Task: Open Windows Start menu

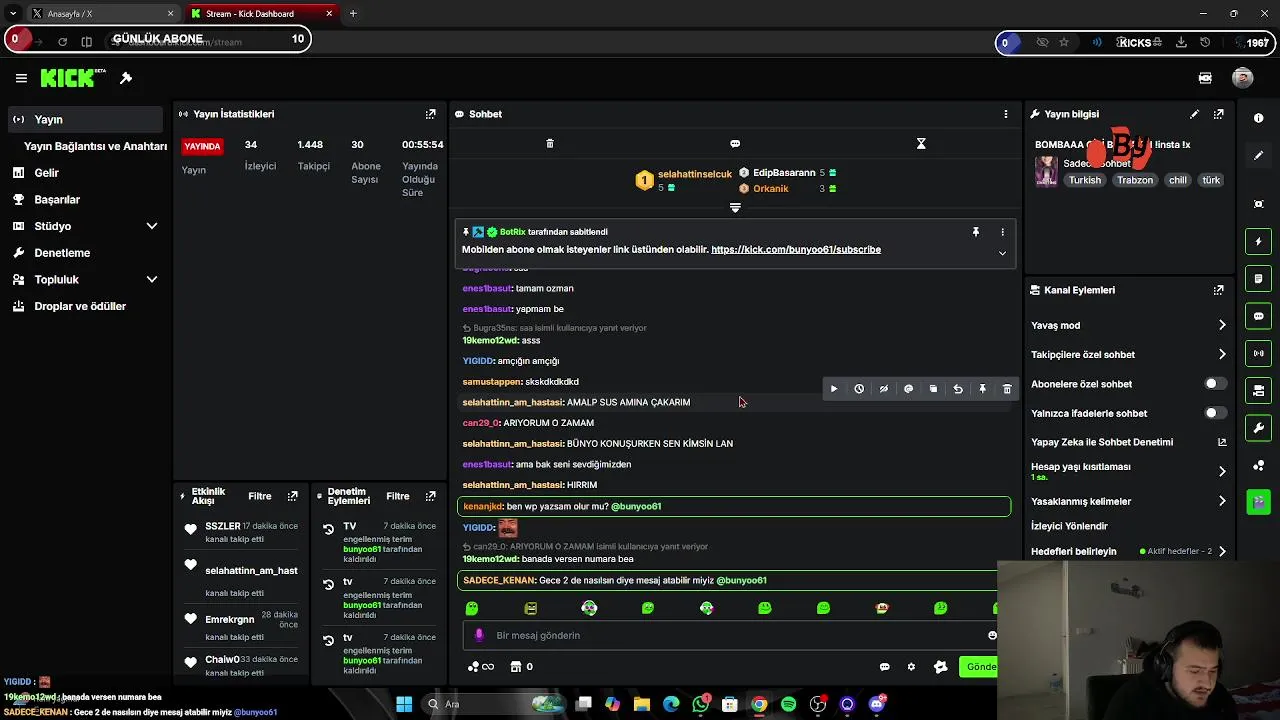Action: pyautogui.click(x=404, y=704)
